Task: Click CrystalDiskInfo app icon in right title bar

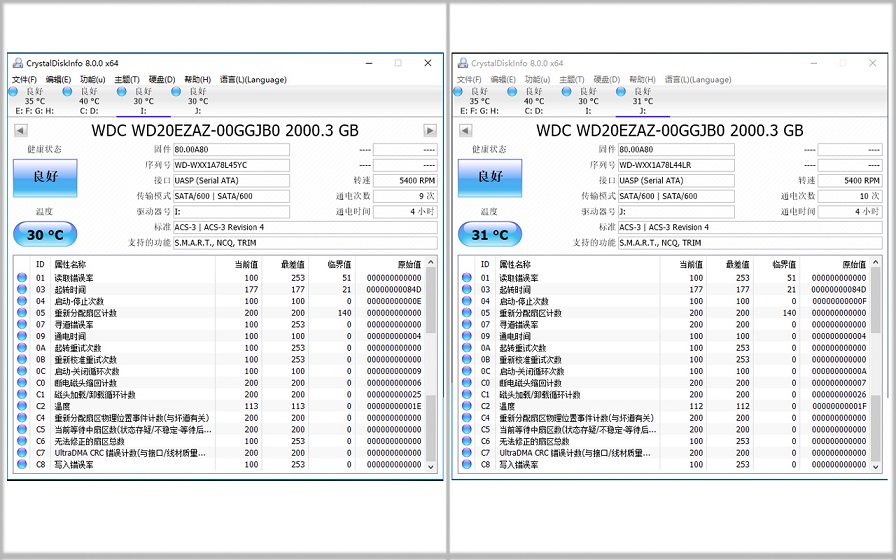Action: point(462,63)
